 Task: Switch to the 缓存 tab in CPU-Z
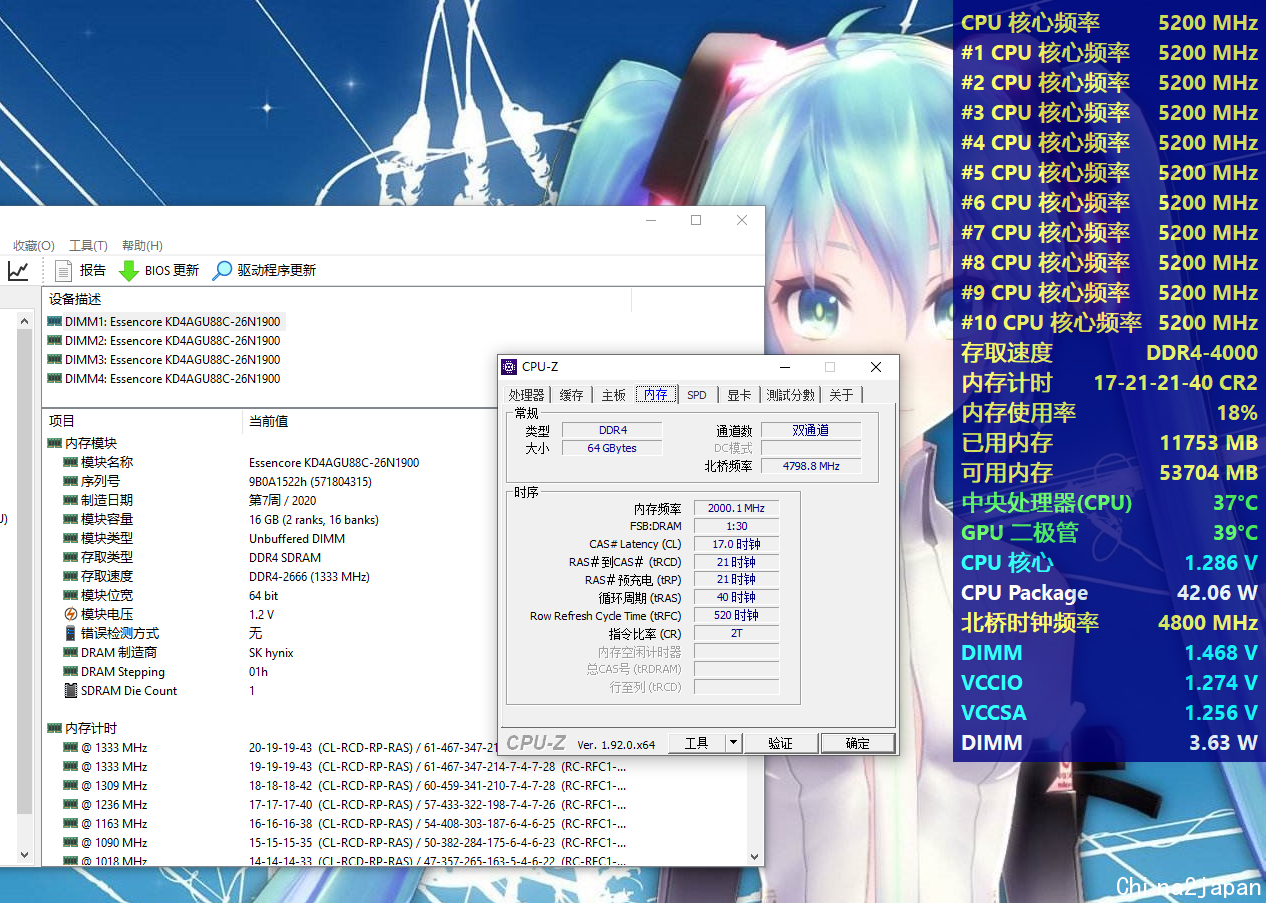[571, 395]
